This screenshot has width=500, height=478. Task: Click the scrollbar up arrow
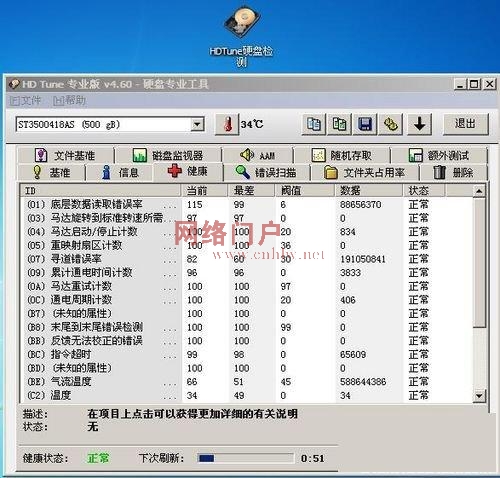tap(479, 191)
